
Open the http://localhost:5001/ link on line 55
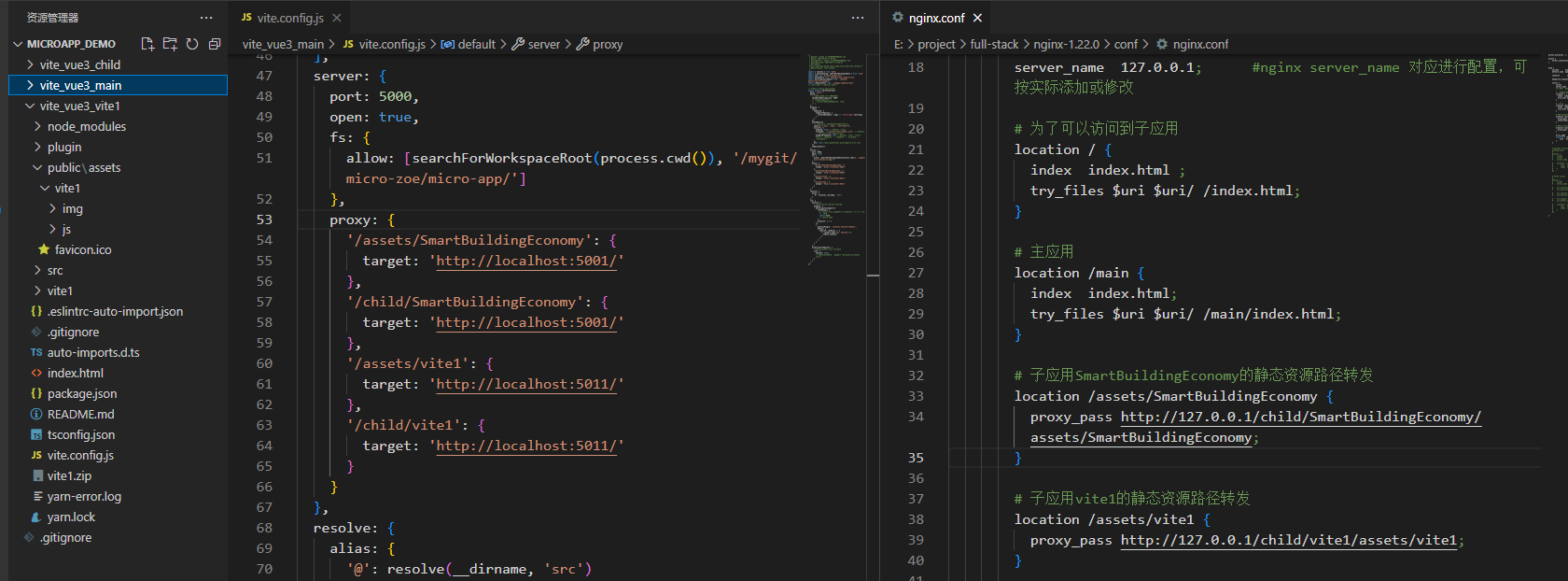(526, 261)
